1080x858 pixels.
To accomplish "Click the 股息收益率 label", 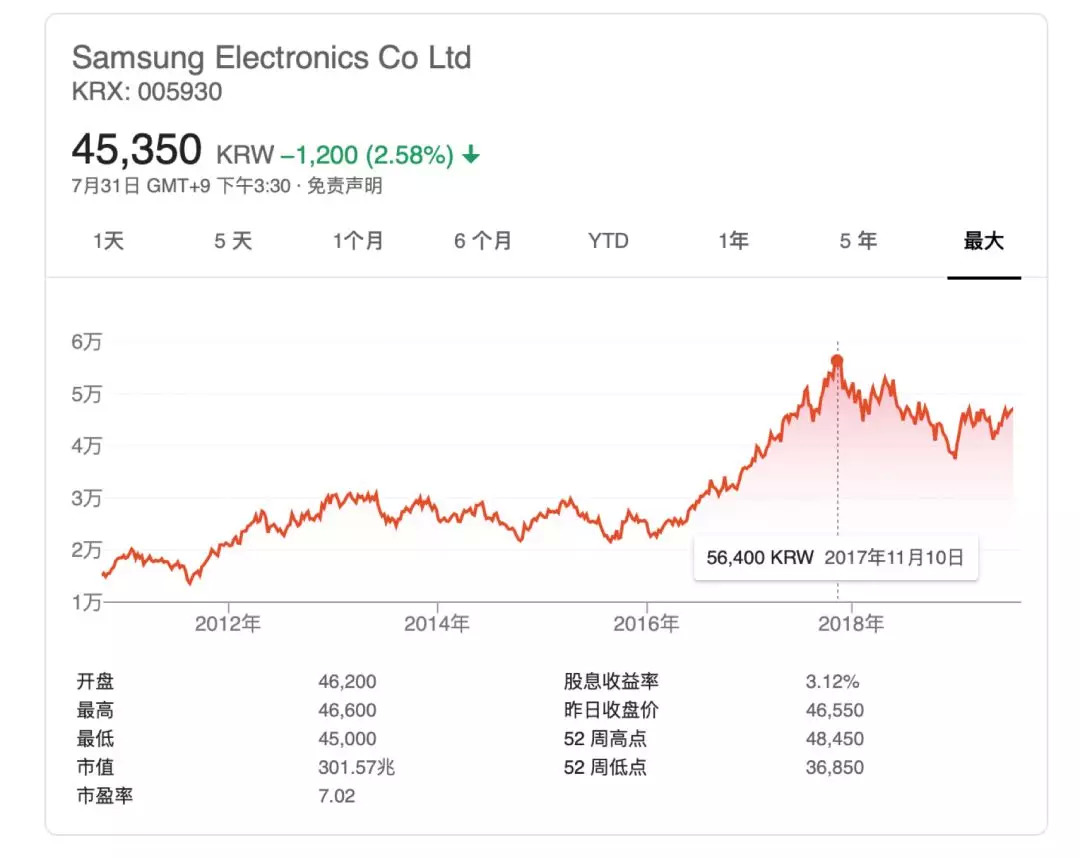I will click(611, 682).
